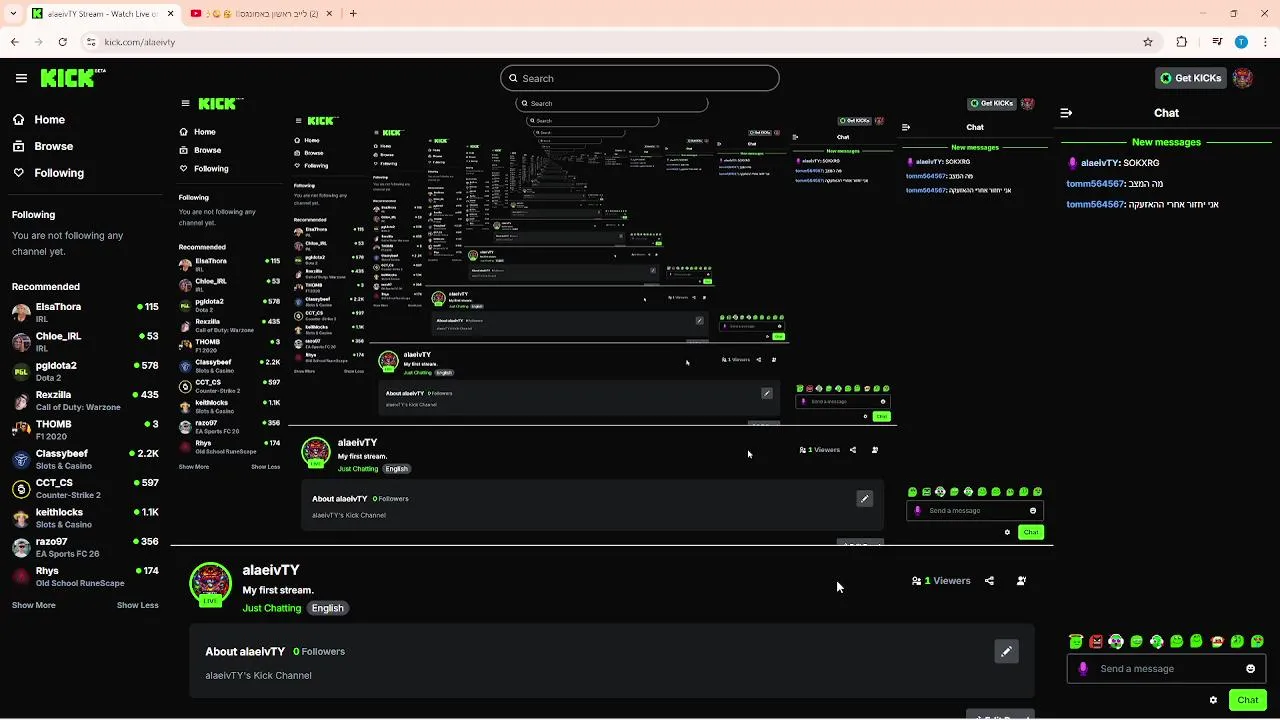This screenshot has width=1280, height=720.
Task: Click the Get KICKs button
Action: [1190, 78]
